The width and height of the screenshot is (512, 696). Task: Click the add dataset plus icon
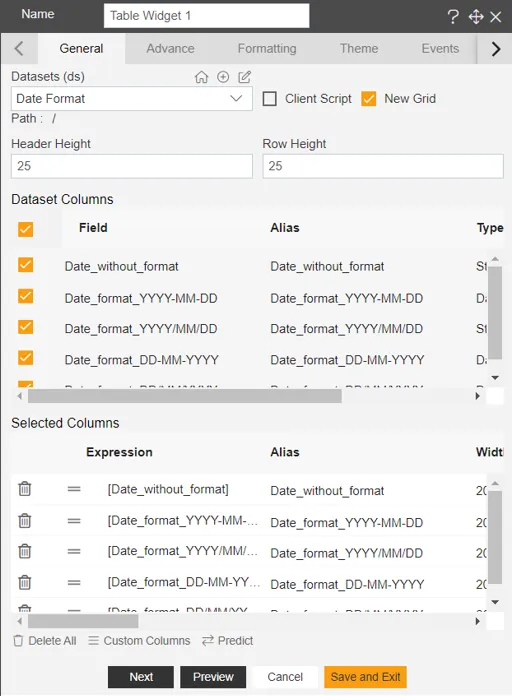click(223, 77)
